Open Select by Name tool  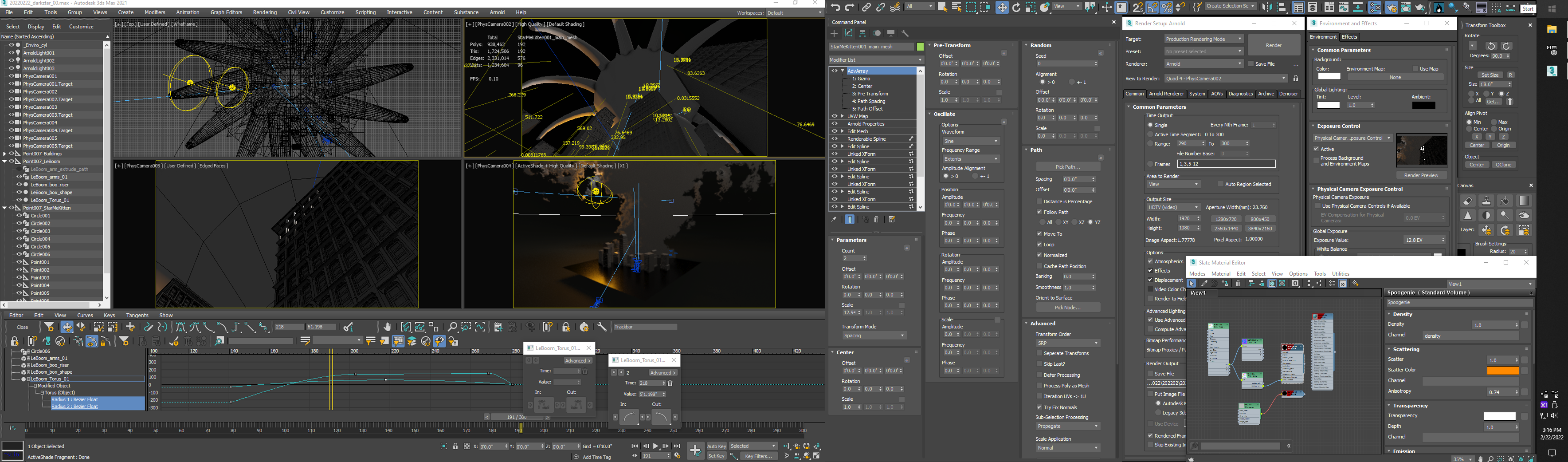pyautogui.click(x=957, y=7)
